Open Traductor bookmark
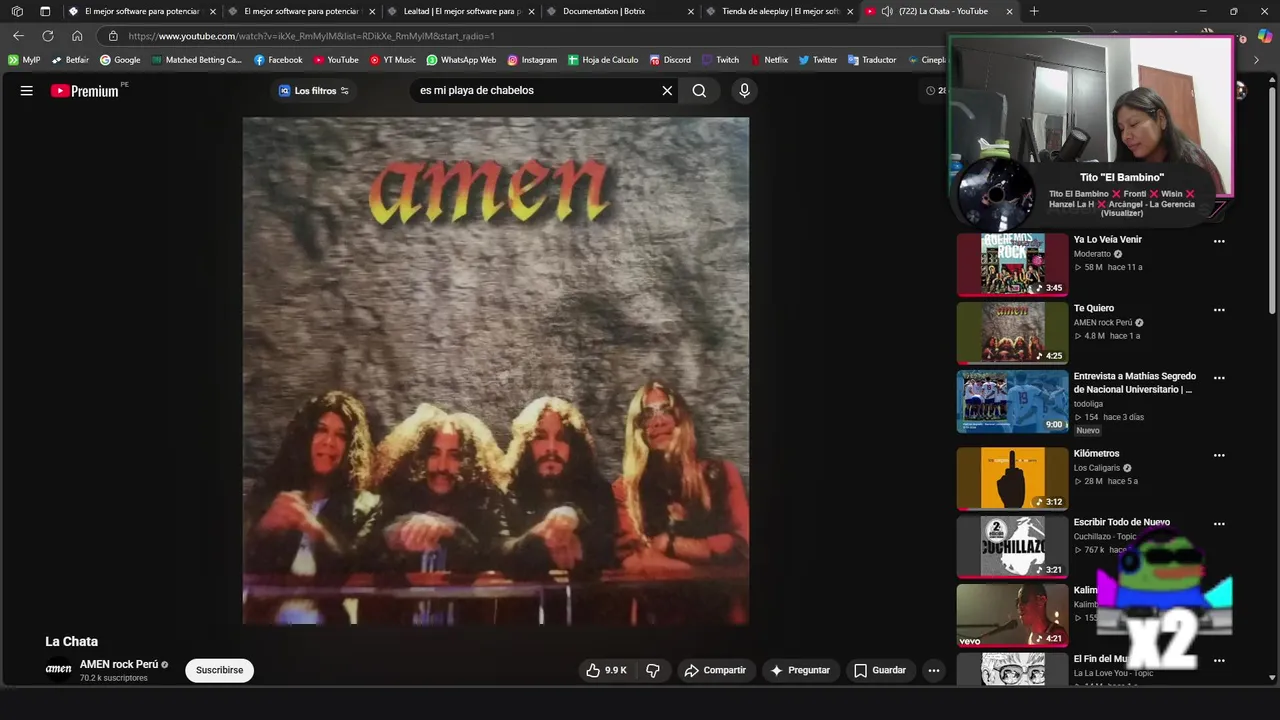 tap(872, 60)
